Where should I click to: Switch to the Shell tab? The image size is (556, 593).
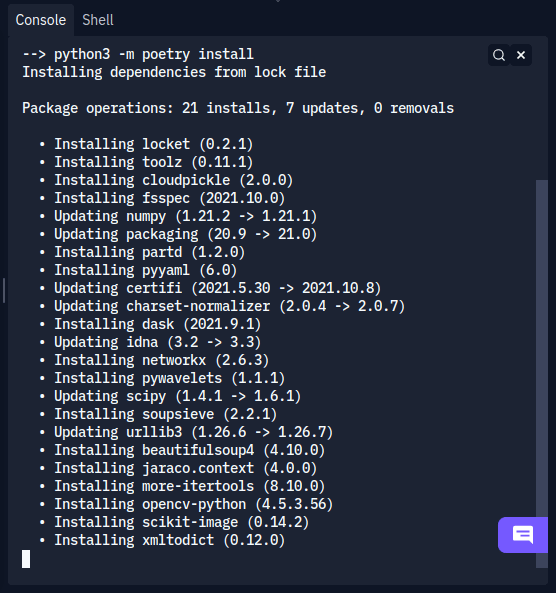pyautogui.click(x=98, y=20)
